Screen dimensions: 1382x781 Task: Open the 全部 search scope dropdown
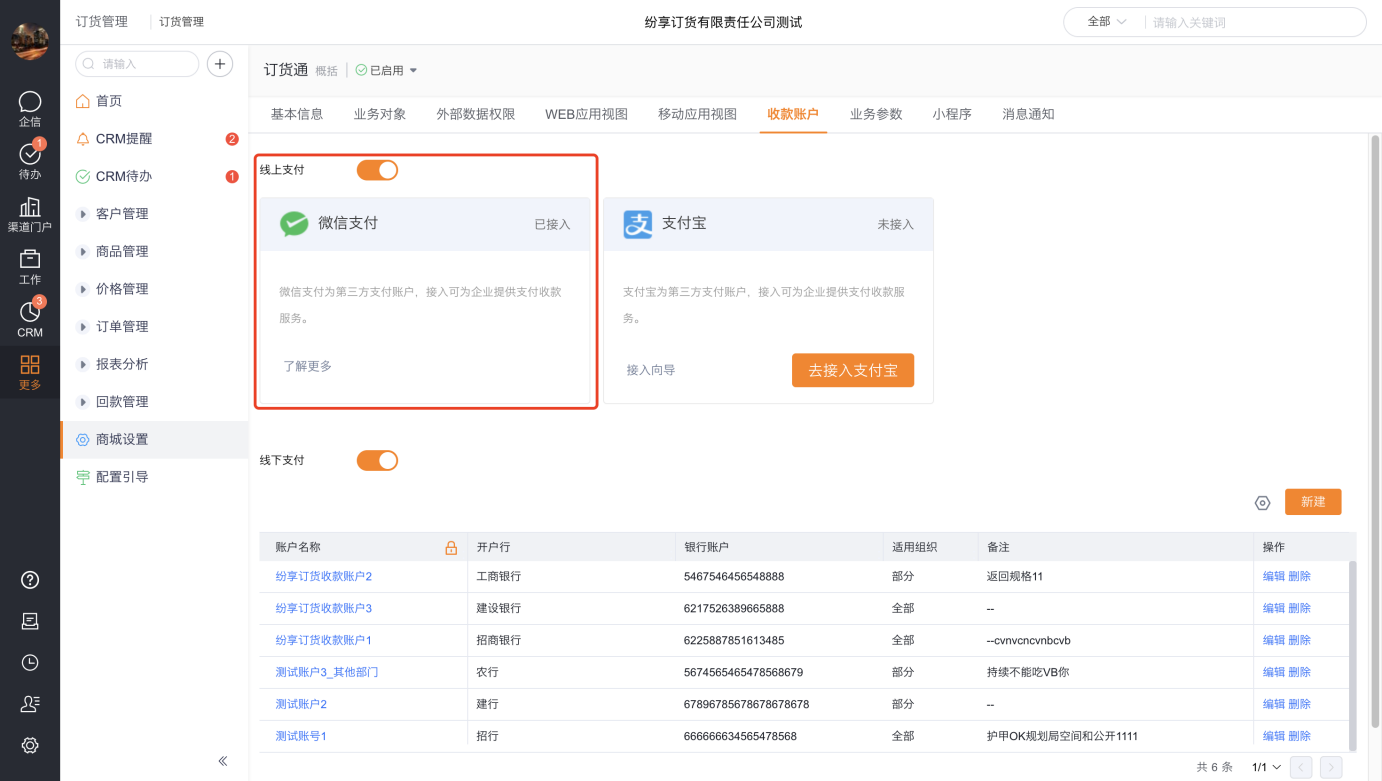[1107, 22]
